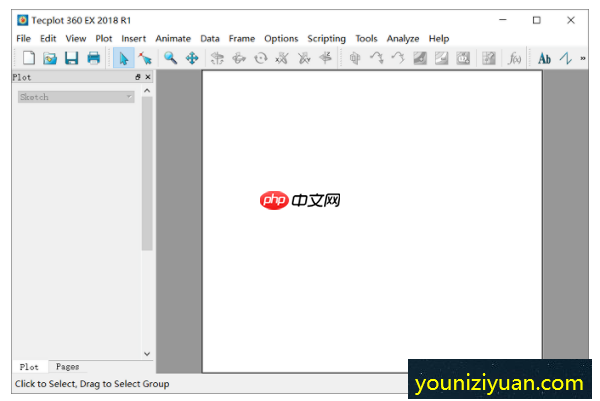
Task: Click the disabled spherical rotate icon
Action: click(x=217, y=58)
